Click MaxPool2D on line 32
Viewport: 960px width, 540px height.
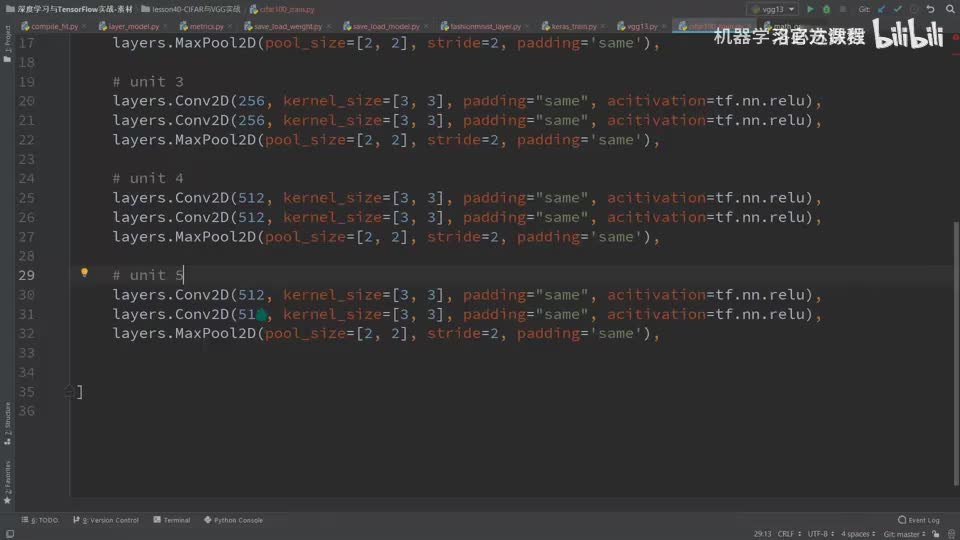[216, 333]
